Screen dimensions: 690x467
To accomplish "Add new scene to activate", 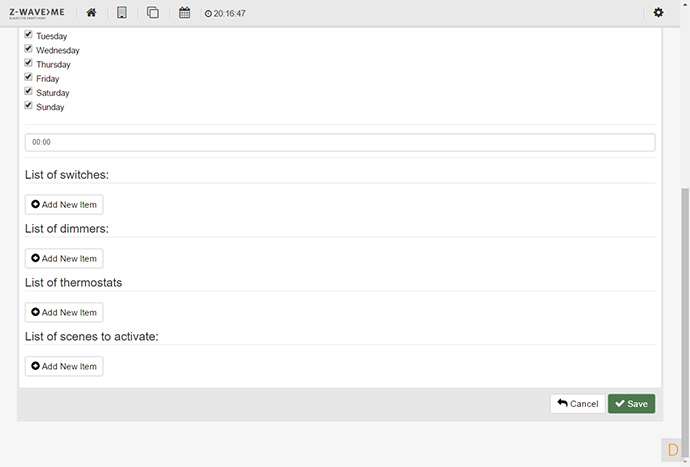I will [x=64, y=367].
